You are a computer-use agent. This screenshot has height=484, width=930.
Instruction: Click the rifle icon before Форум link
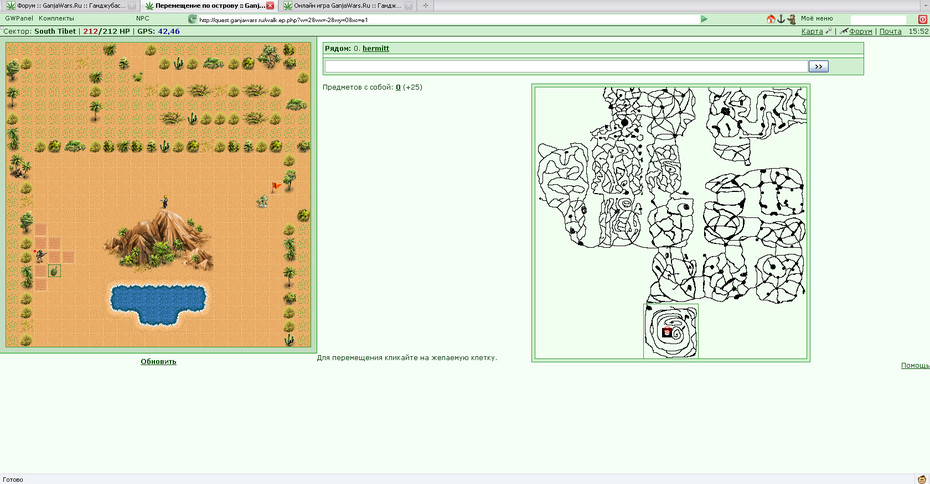point(843,31)
